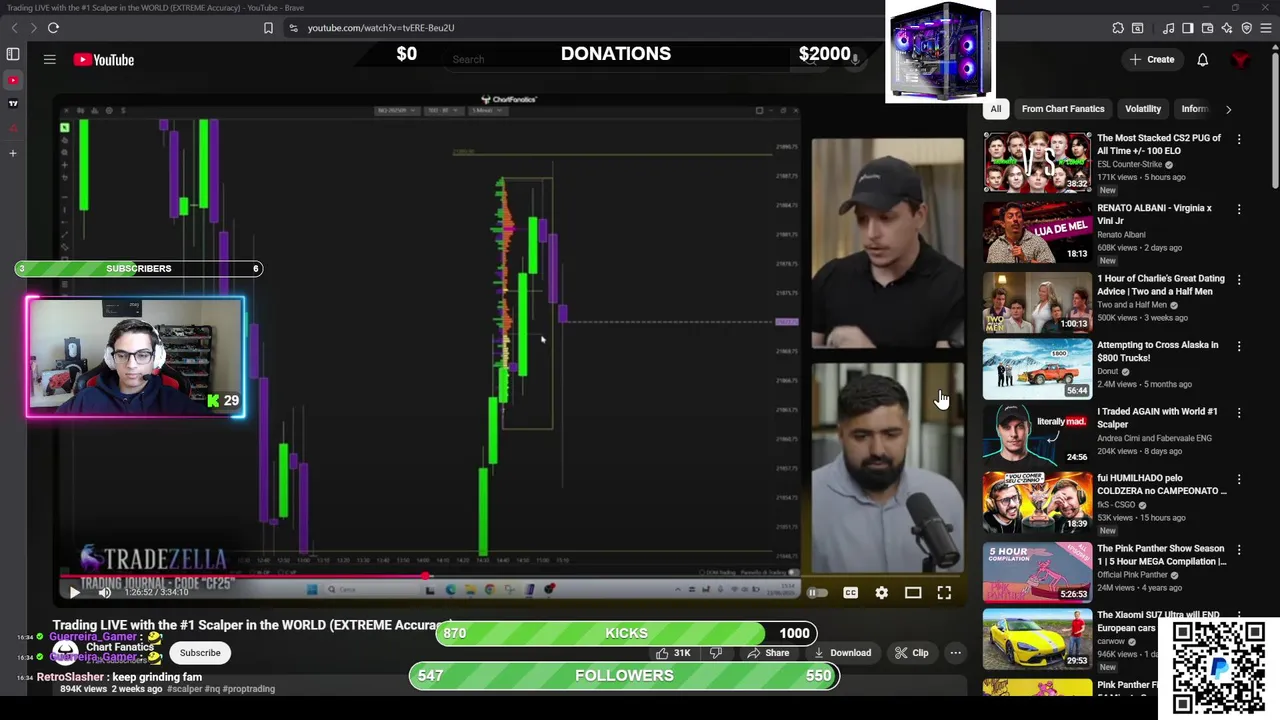Screen dimensions: 1280x720
Task: Show more filter chips with arrow
Action: tap(1228, 109)
